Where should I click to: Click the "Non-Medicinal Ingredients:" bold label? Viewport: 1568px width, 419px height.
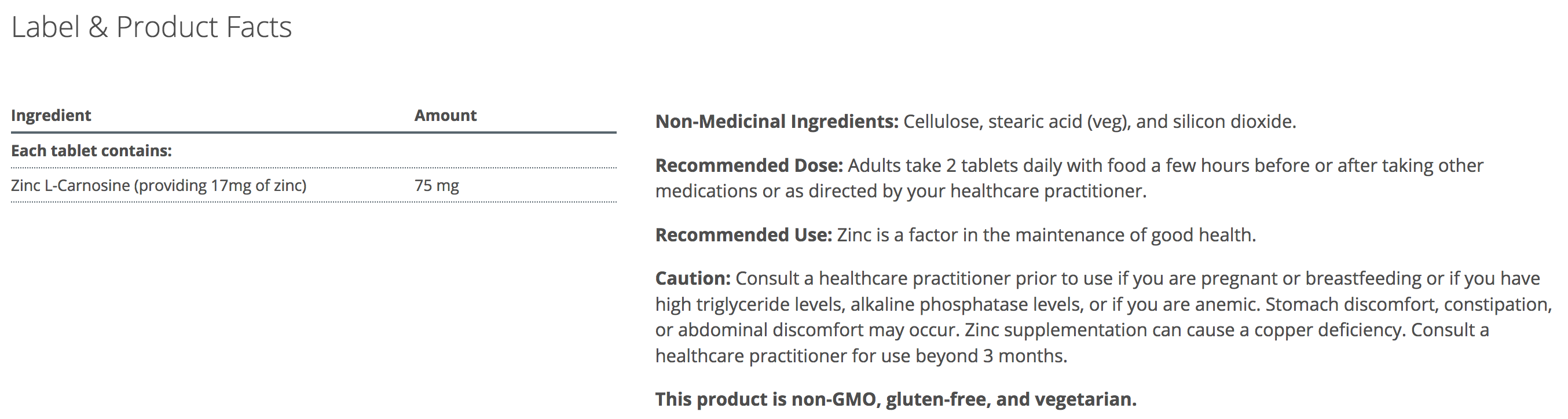click(776, 122)
